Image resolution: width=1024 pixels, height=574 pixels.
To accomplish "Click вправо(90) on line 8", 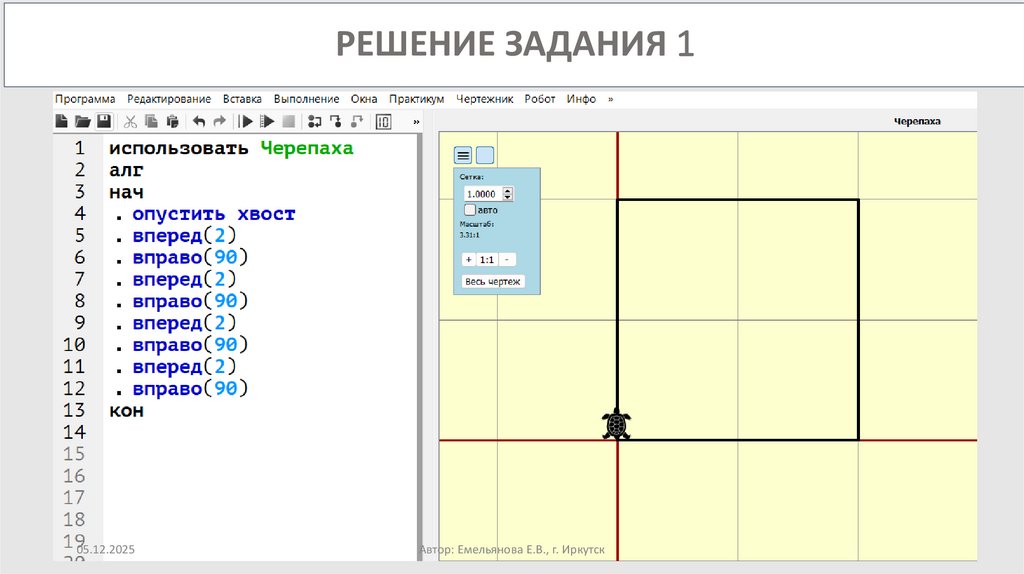I will pos(190,301).
